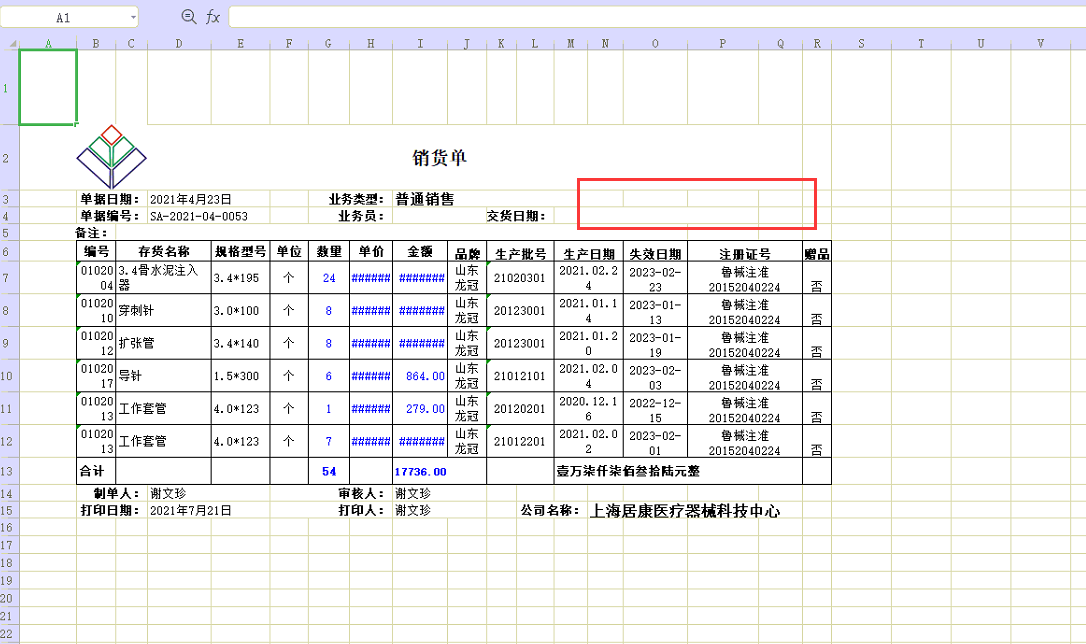This screenshot has height=644, width=1086.
Task: Click the 交货日期 label
Action: (515, 216)
